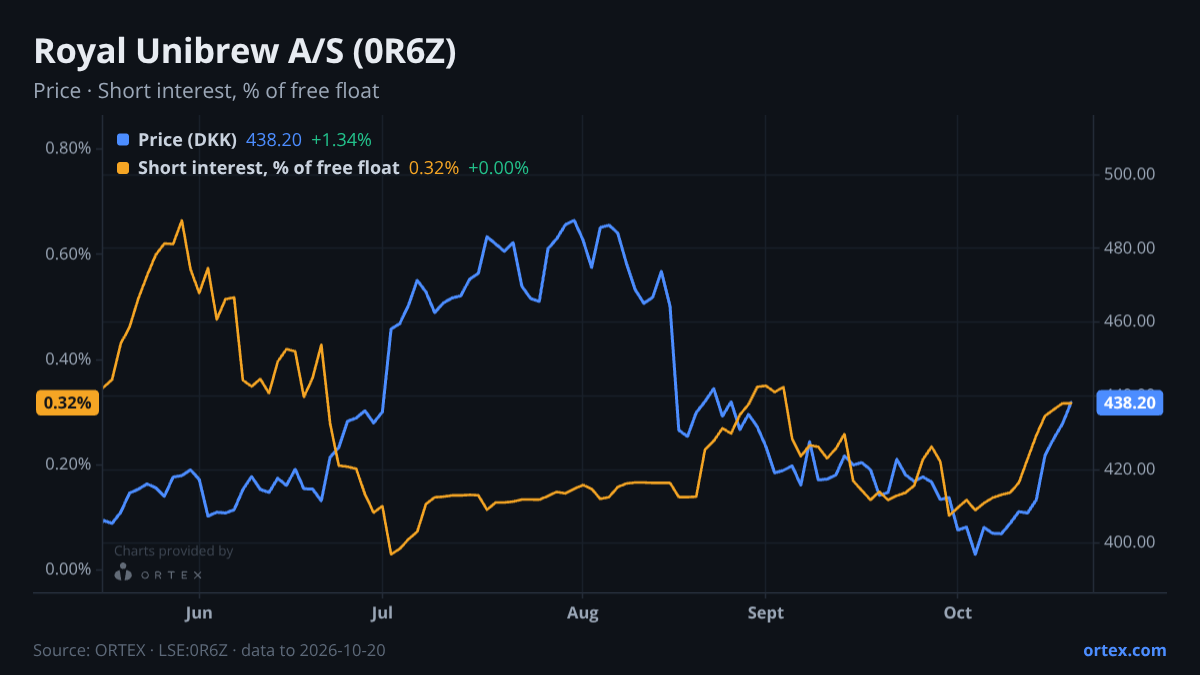The image size is (1200, 675).
Task: Click the 500.00 right axis label
Action: pyautogui.click(x=1130, y=174)
